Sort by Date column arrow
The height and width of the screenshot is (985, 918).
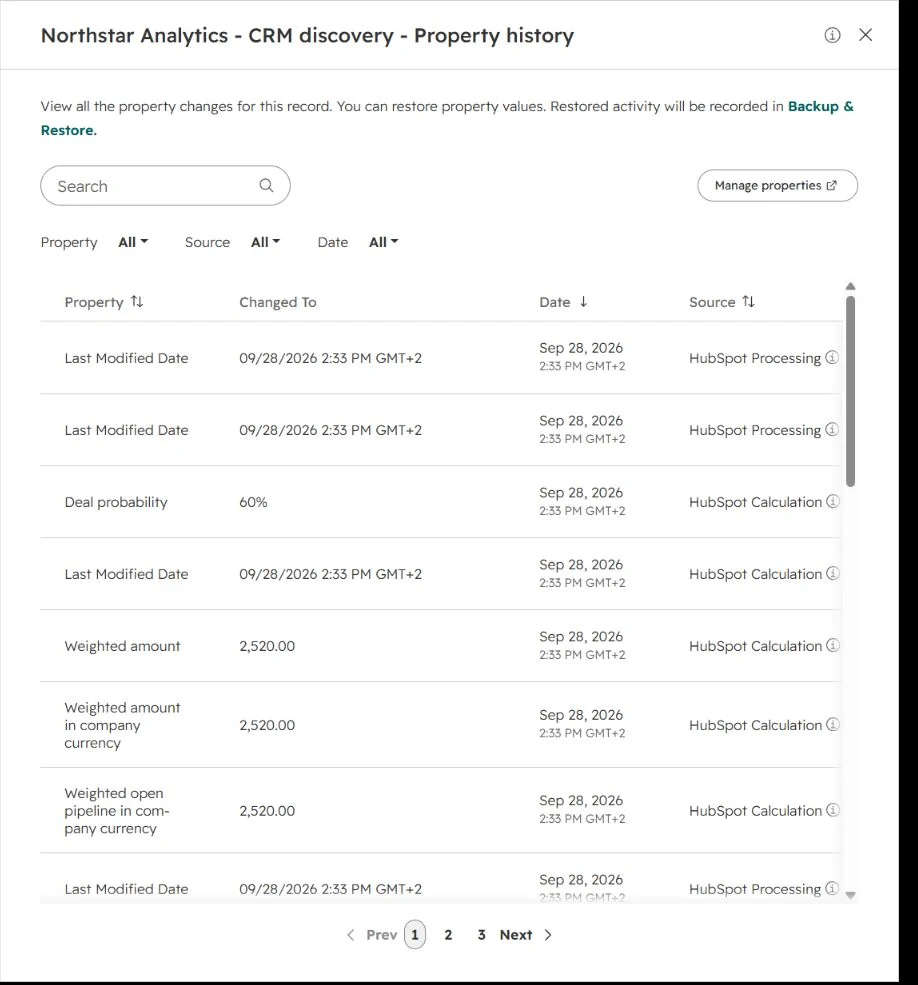(x=584, y=302)
